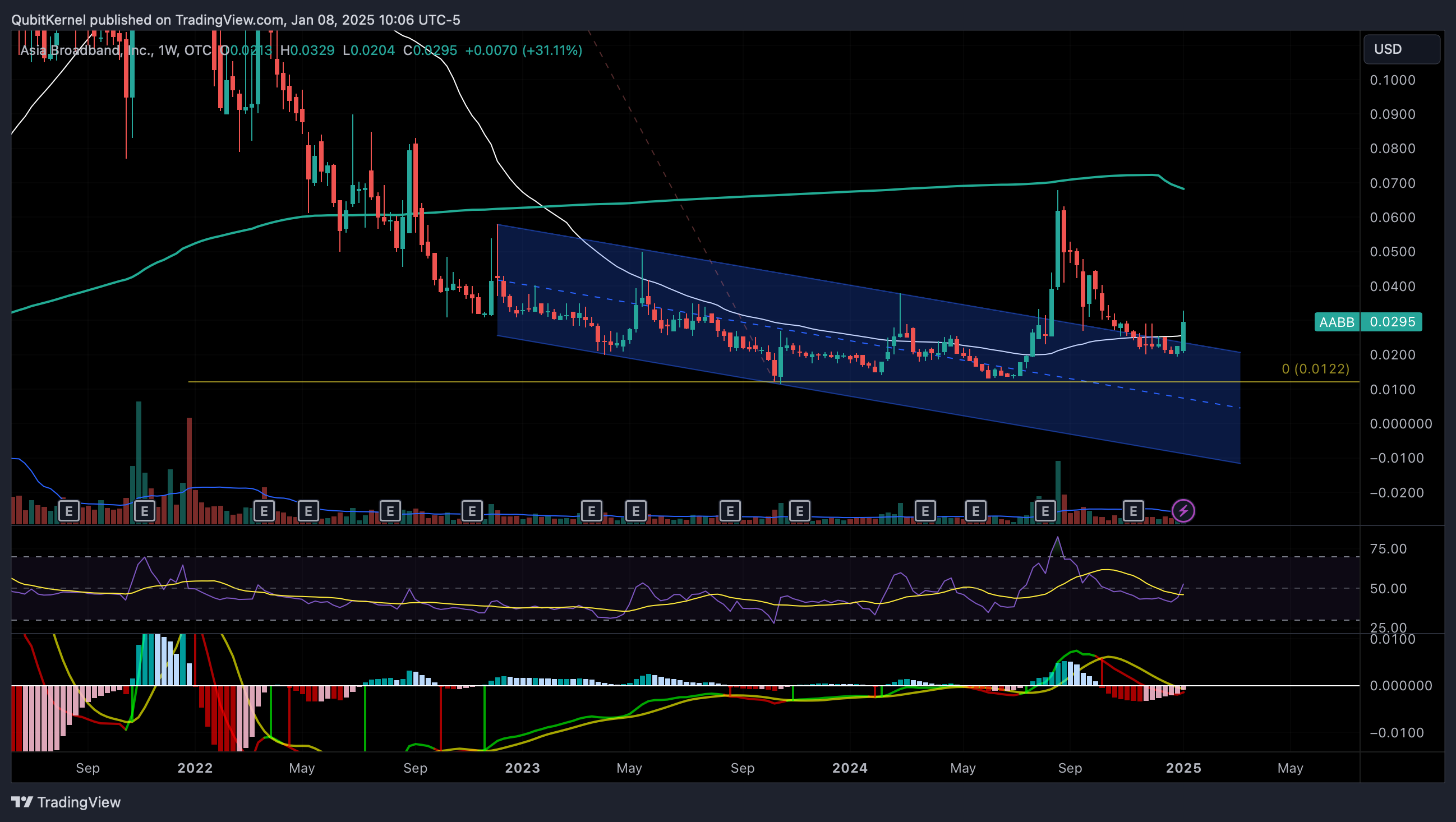The height and width of the screenshot is (822, 1456).
Task: Click earnings marker E left of May 2022
Action: 264,511
